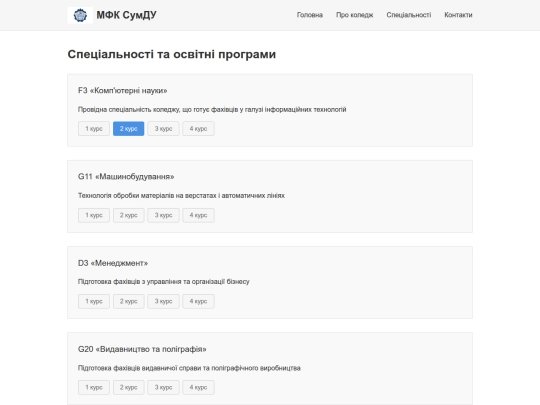This screenshot has width=540, height=405.
Task: Click the description Провідна спеціальність коледжу
Action: click(212, 110)
